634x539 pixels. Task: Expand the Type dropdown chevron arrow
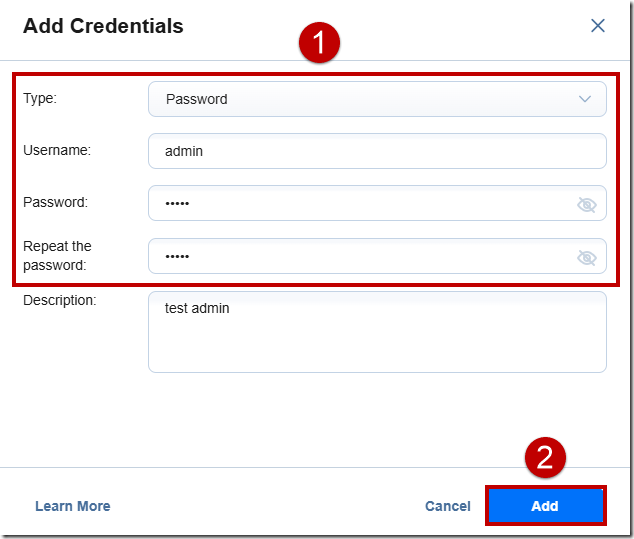coord(585,99)
